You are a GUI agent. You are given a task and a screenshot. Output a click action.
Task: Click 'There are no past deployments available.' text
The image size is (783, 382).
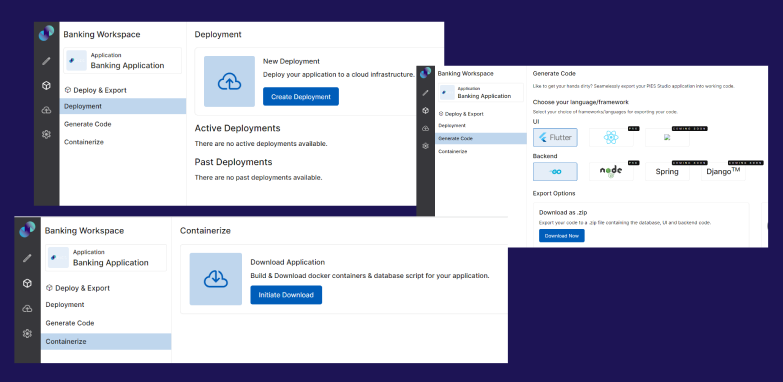pyautogui.click(x=259, y=178)
